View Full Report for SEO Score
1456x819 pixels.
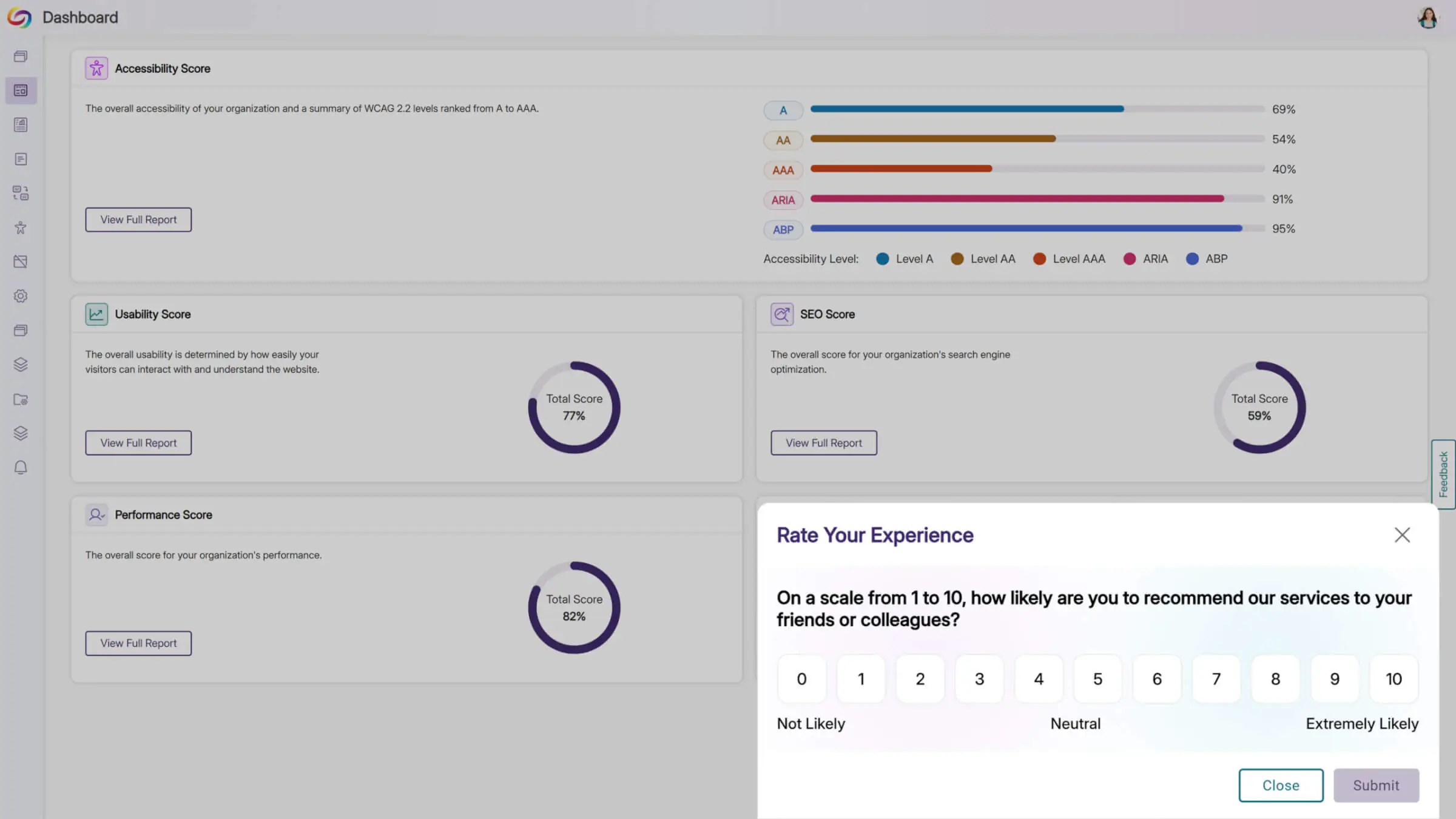click(x=823, y=443)
